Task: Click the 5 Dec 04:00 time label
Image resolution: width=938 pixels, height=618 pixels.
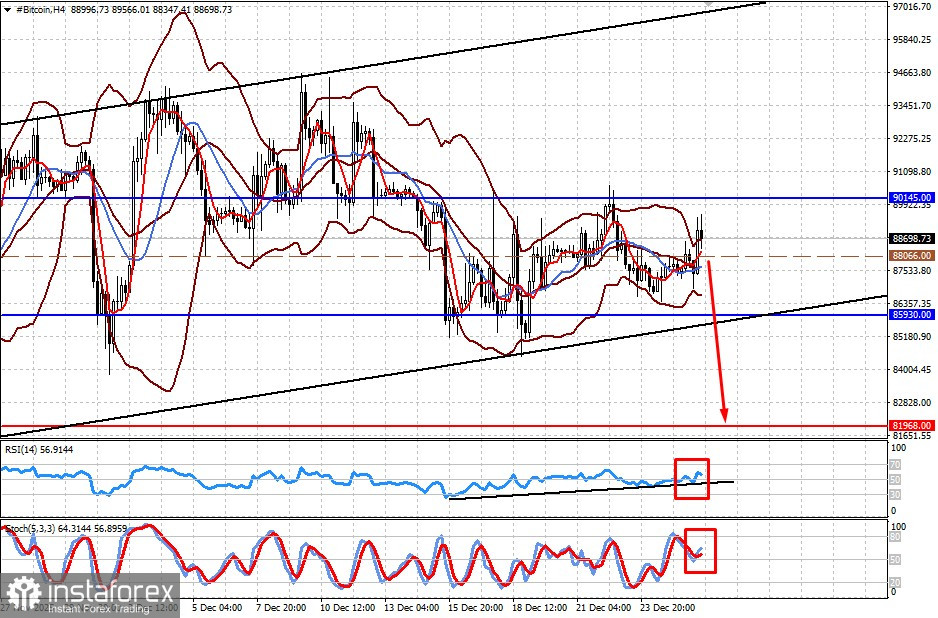Action: pos(217,607)
